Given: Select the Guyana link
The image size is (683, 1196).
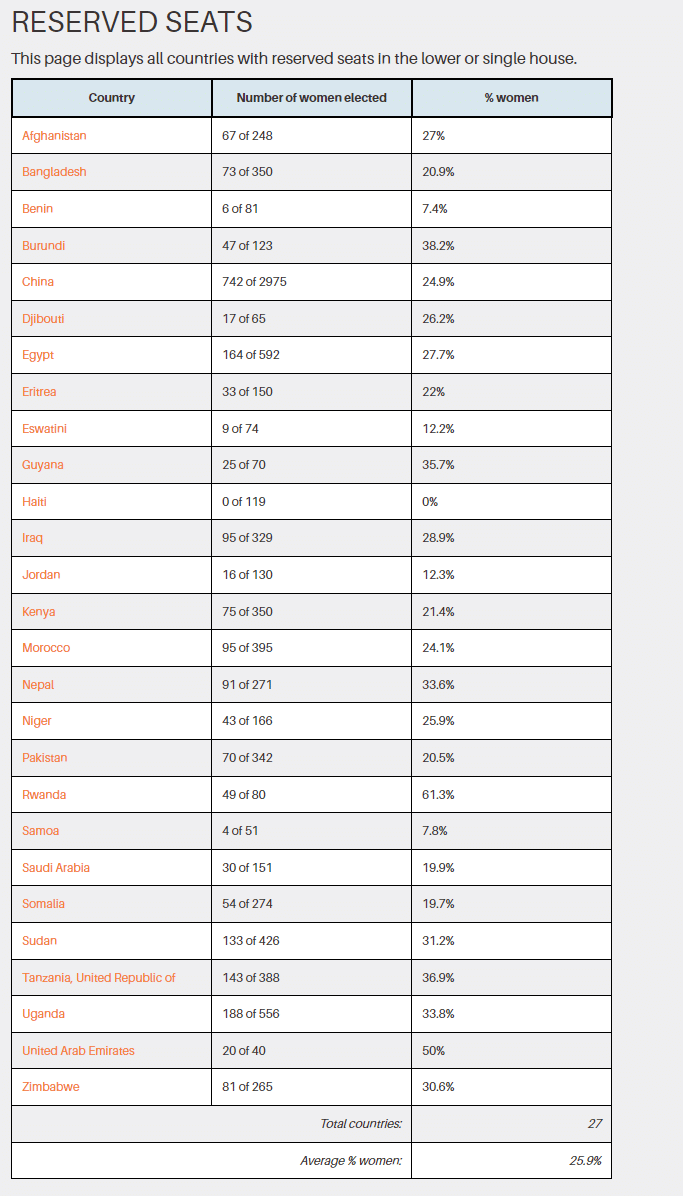Looking at the screenshot, I should coord(43,465).
